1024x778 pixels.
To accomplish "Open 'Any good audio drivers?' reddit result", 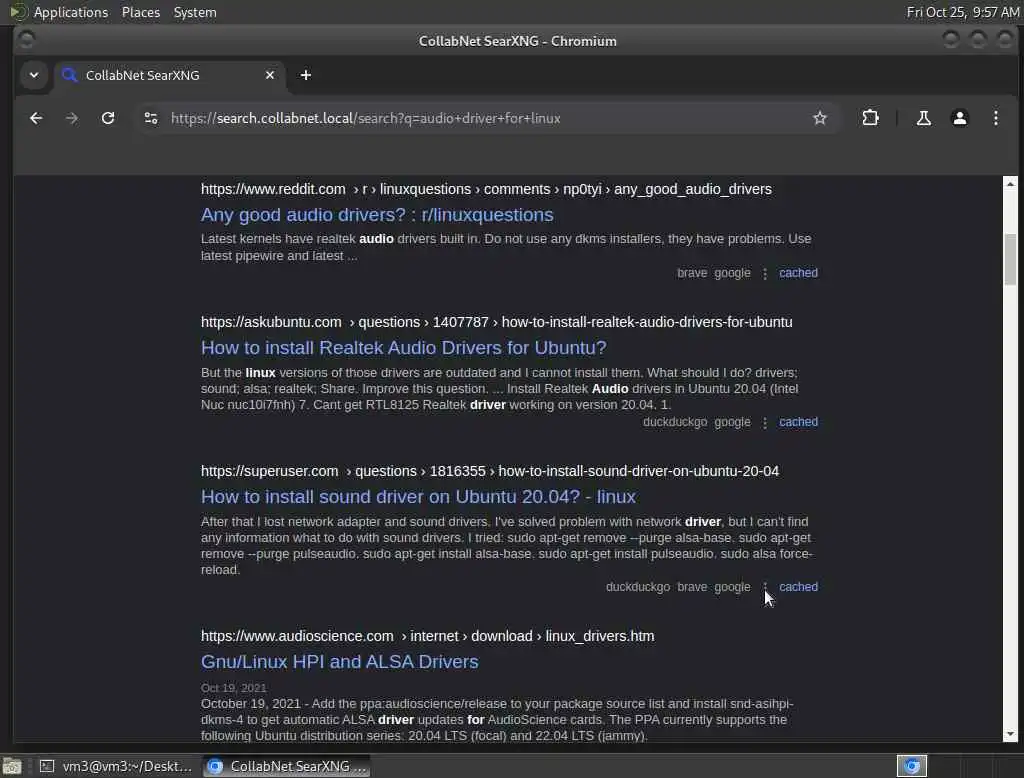I will pos(377,215).
